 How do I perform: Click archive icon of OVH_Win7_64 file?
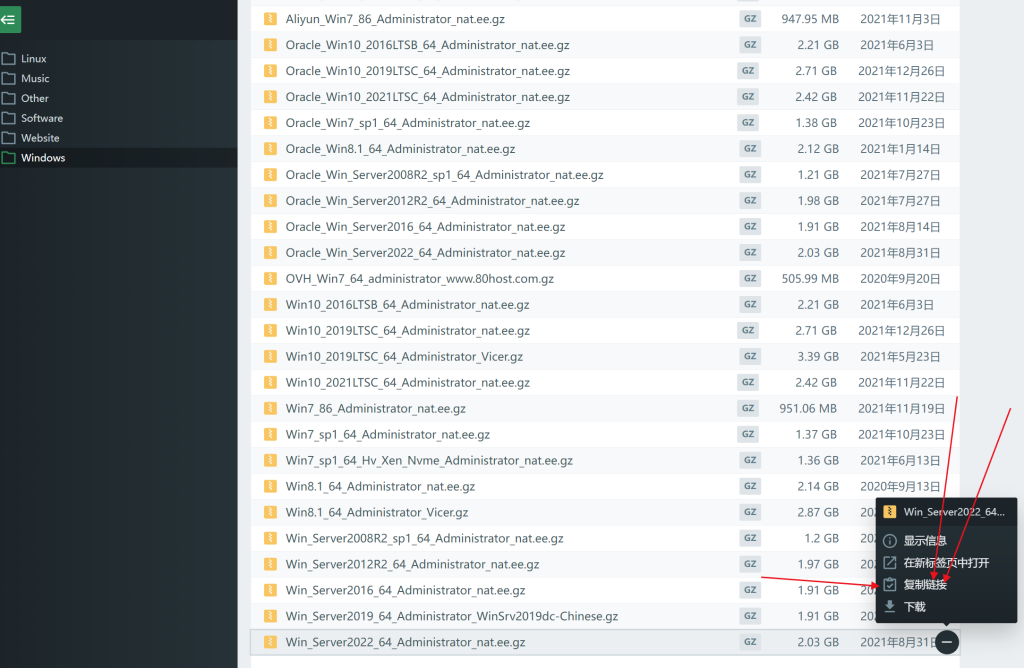tap(270, 279)
